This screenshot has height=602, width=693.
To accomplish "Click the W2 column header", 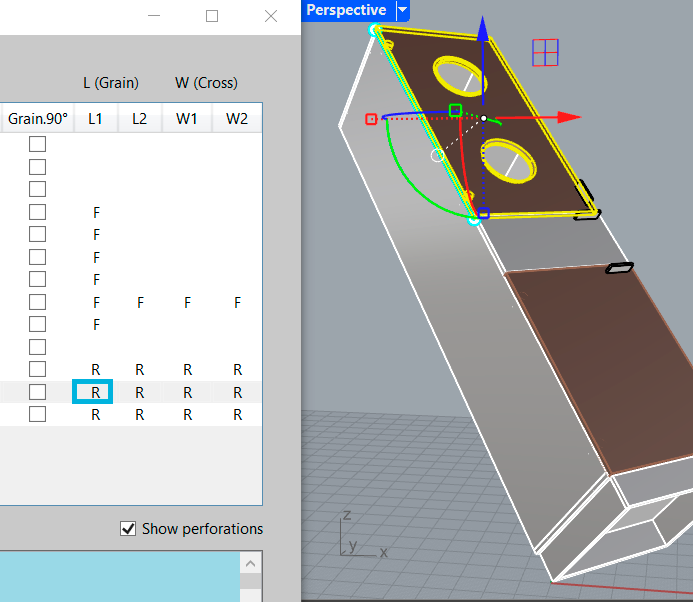I will (x=237, y=118).
